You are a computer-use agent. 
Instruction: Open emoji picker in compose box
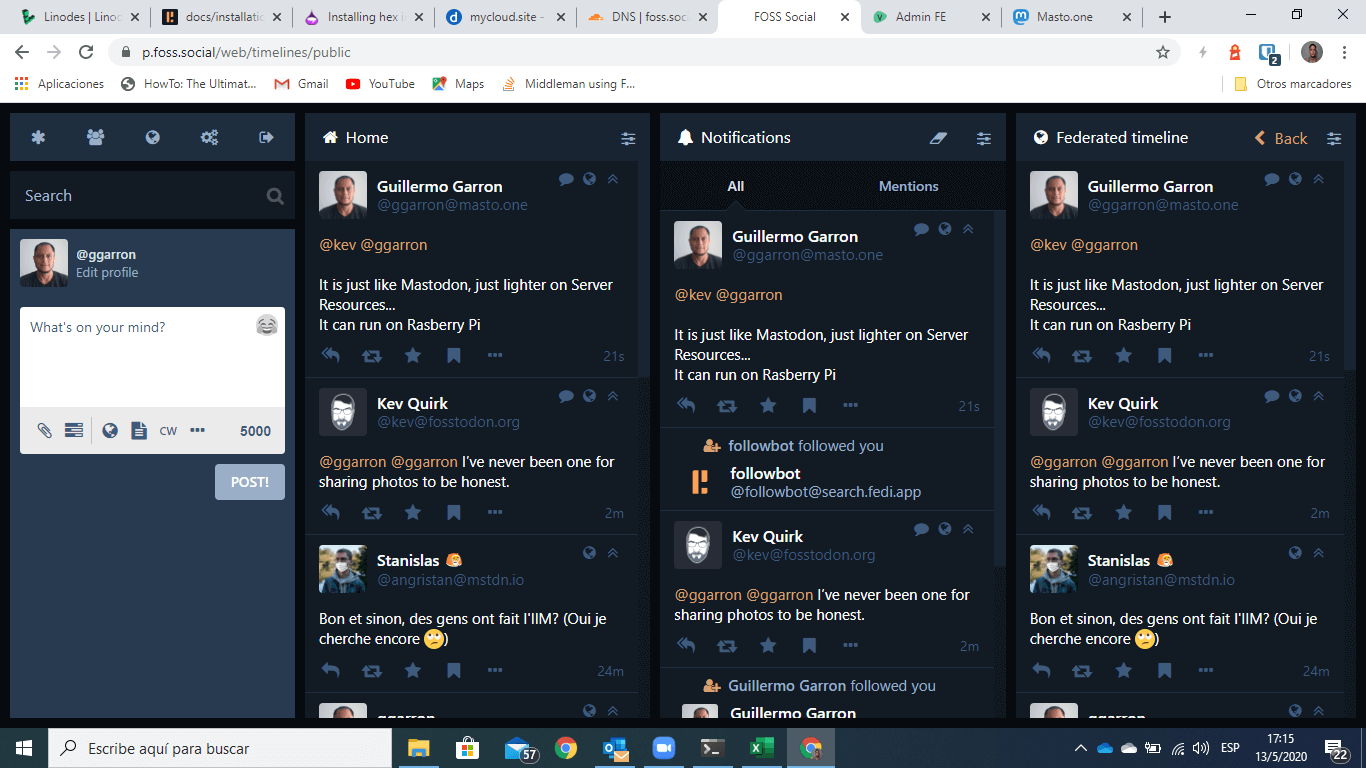click(266, 325)
